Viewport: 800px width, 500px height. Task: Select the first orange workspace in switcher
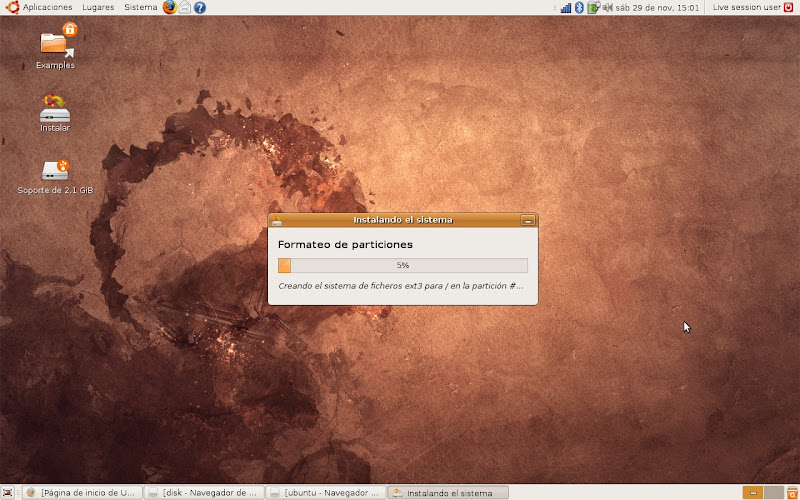[753, 492]
